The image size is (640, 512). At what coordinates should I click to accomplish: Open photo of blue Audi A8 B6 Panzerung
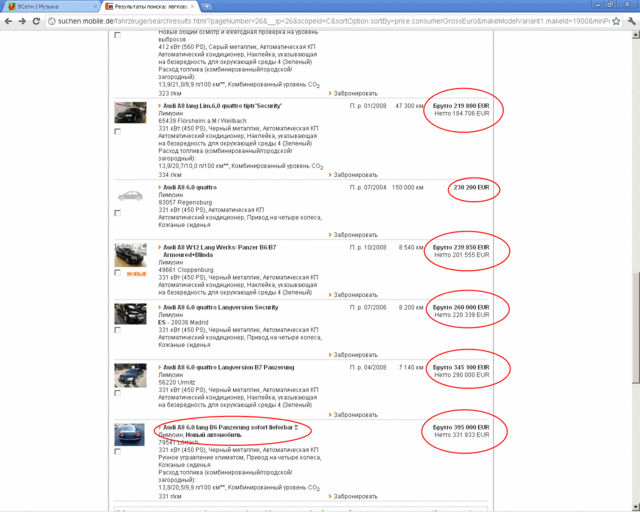tap(129, 434)
